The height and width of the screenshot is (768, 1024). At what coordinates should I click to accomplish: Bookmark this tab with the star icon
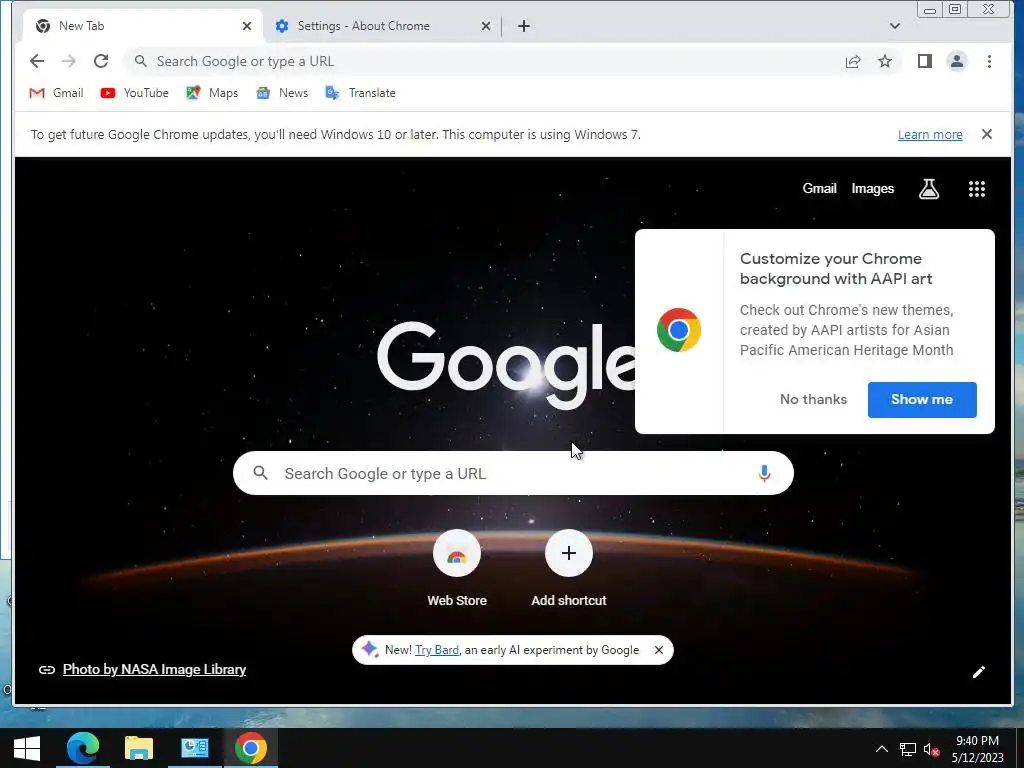click(x=885, y=61)
